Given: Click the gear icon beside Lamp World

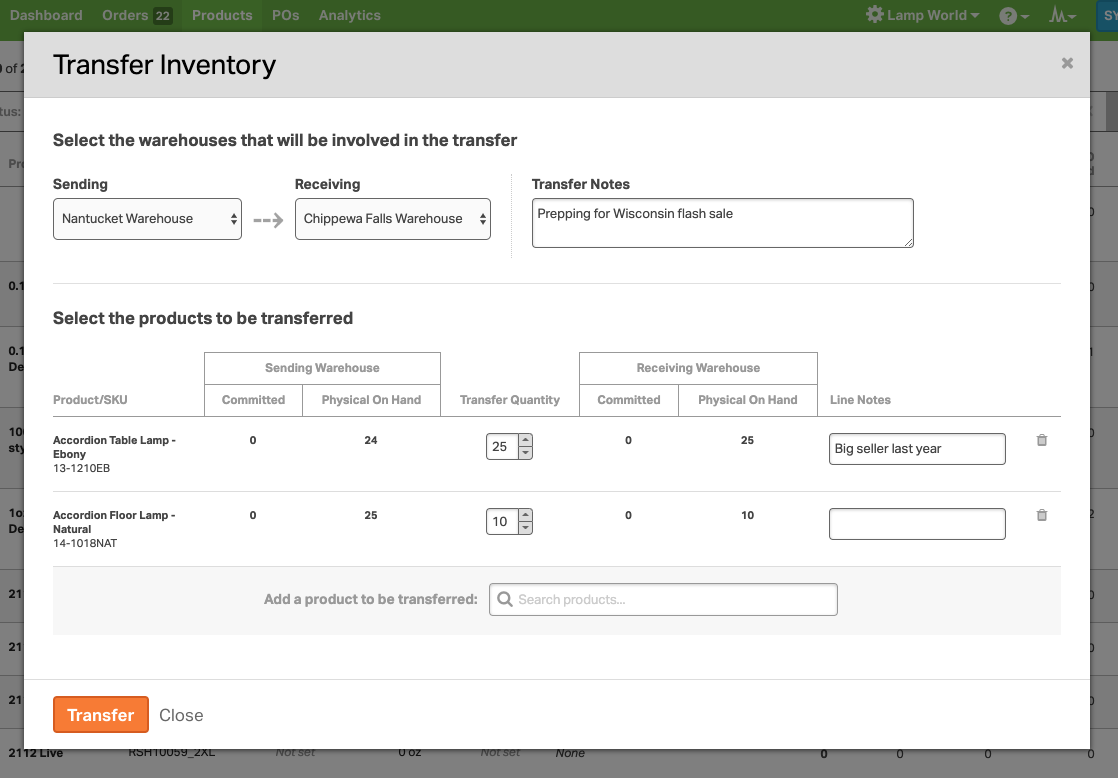Looking at the screenshot, I should [874, 14].
